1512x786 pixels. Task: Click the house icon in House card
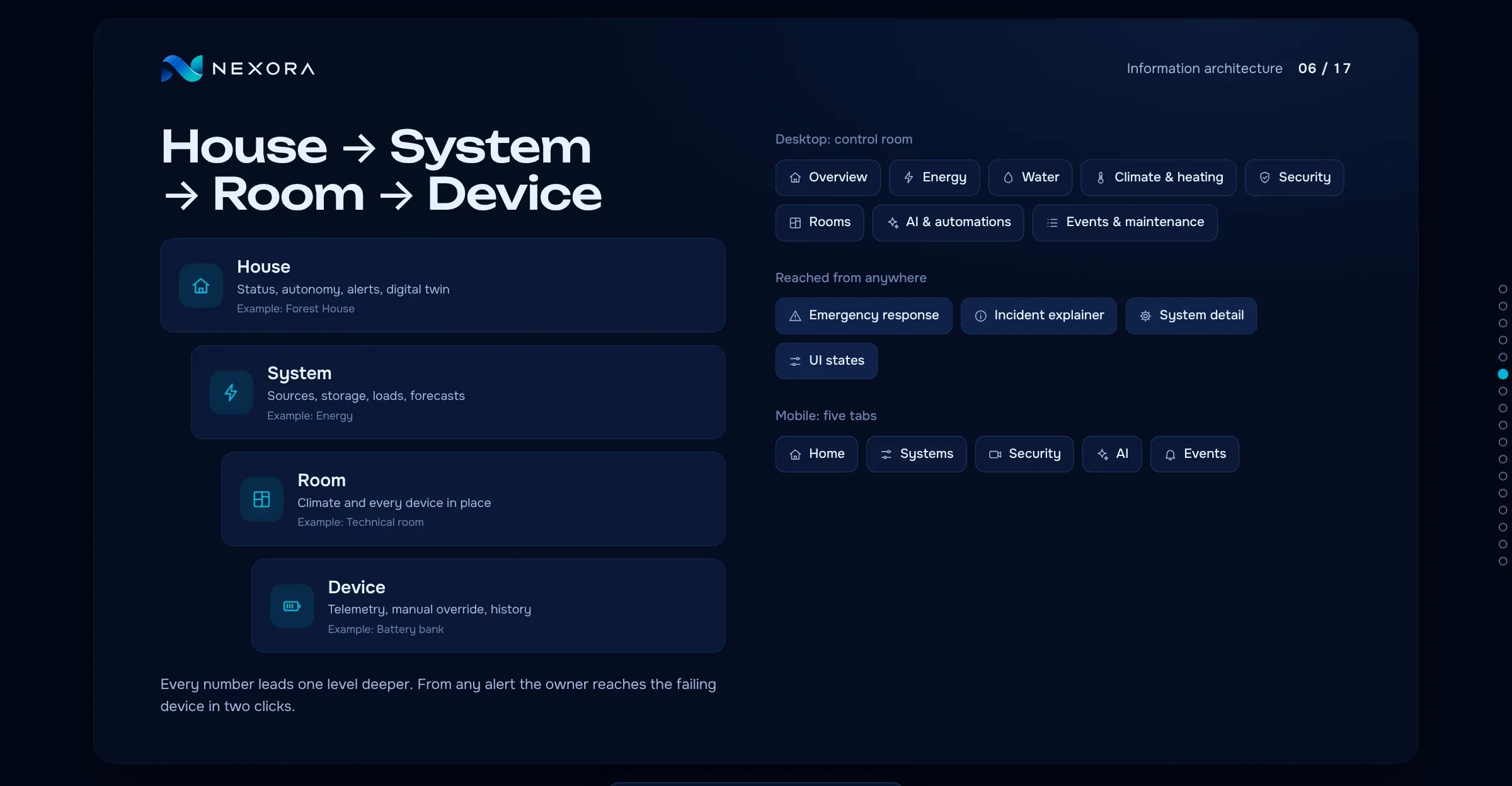coord(201,286)
